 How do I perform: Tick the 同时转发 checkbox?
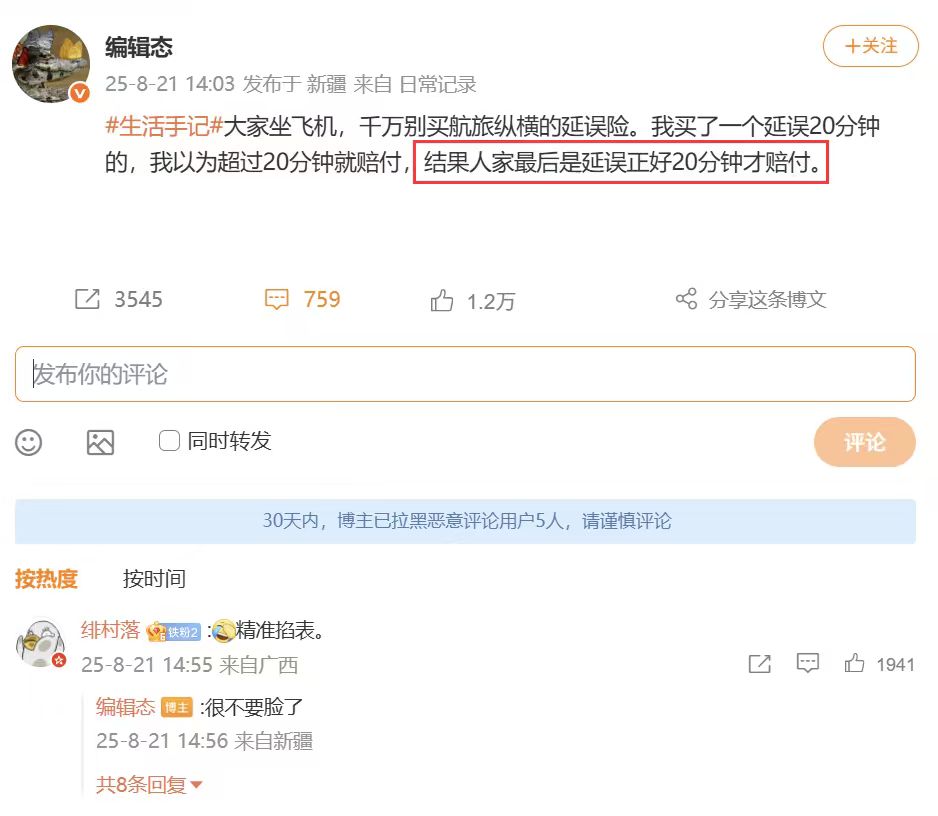click(169, 441)
